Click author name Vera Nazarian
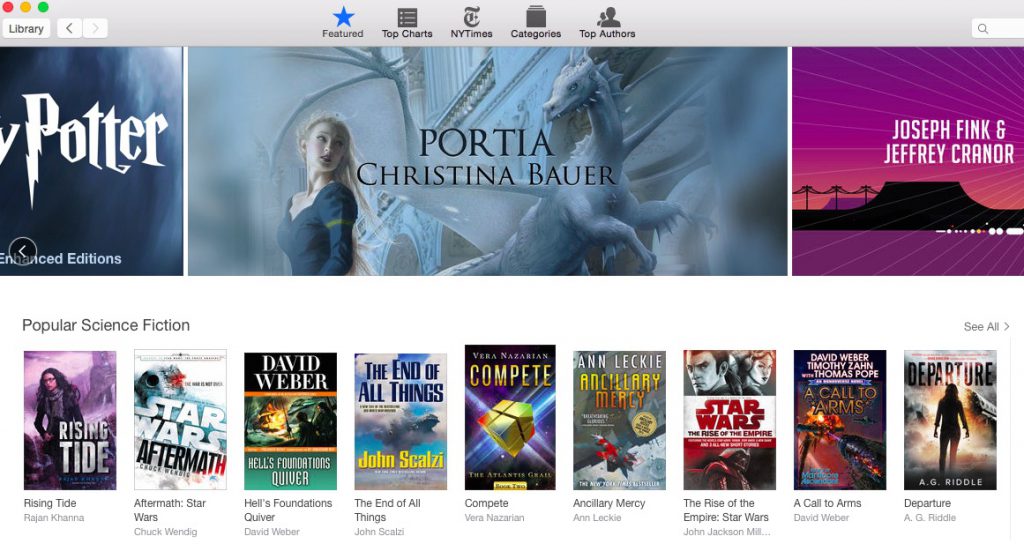The height and width of the screenshot is (551, 1024). 494,518
